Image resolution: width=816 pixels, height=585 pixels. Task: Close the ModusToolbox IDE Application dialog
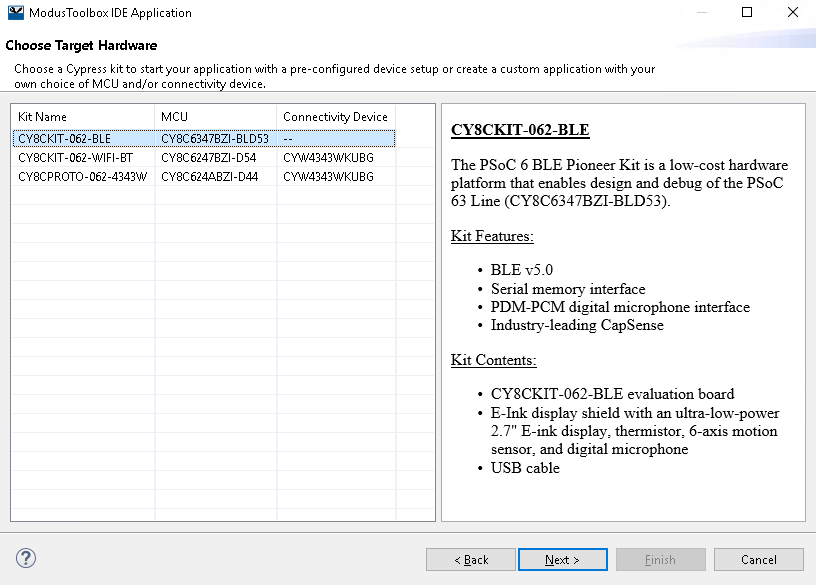[792, 13]
